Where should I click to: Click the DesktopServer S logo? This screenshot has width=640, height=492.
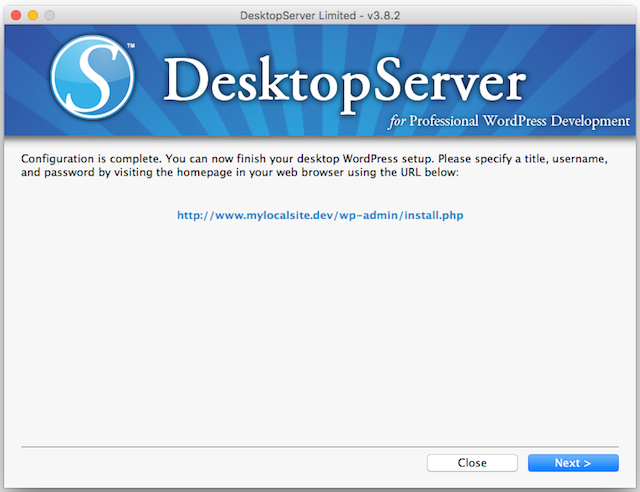pos(93,77)
